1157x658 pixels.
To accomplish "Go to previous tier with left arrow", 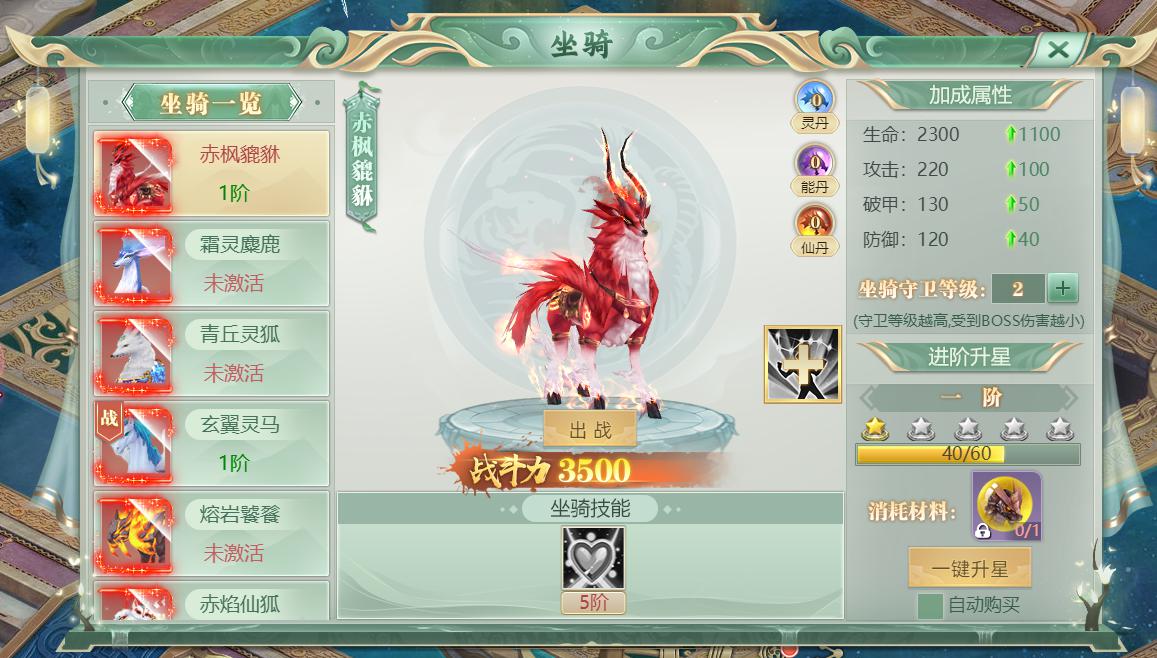I will coord(868,398).
